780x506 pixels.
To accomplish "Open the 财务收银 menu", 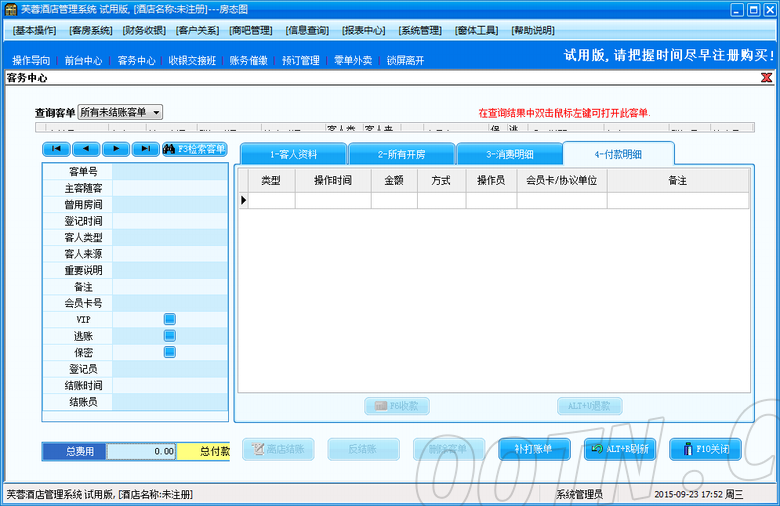I will point(144,30).
